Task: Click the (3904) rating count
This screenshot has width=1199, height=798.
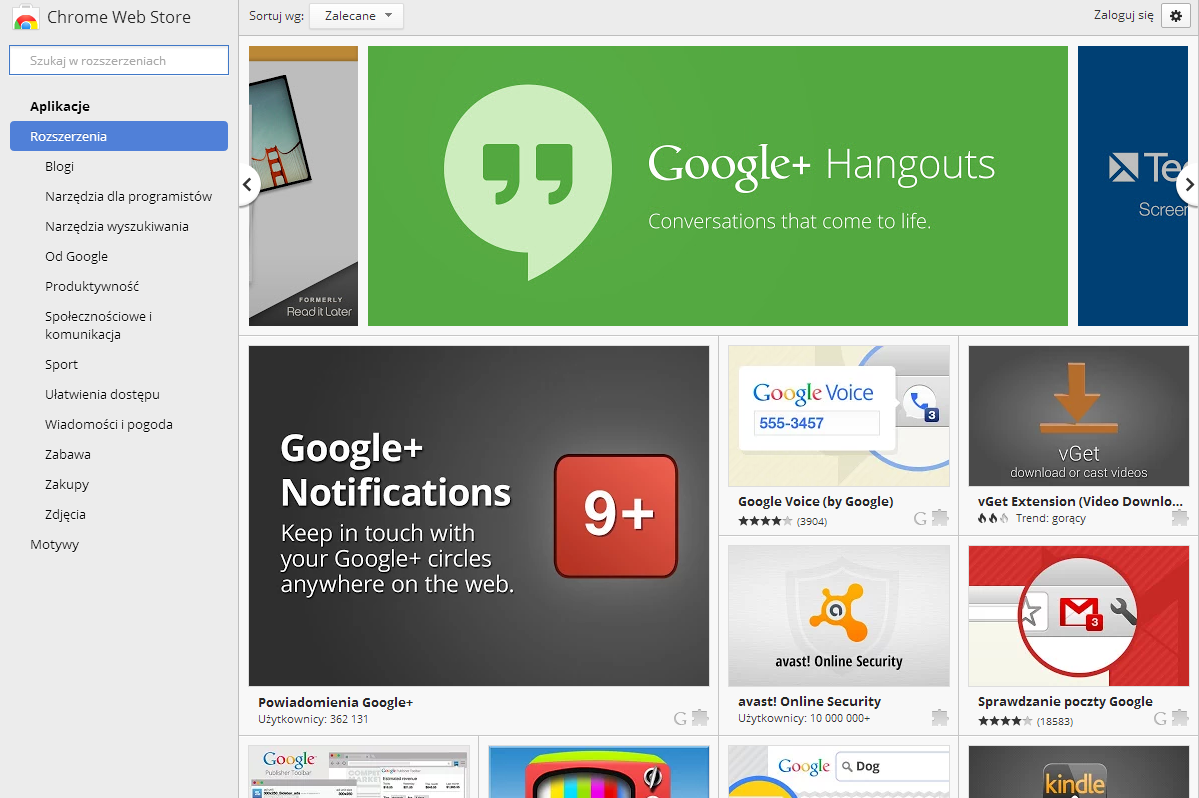Action: click(812, 521)
